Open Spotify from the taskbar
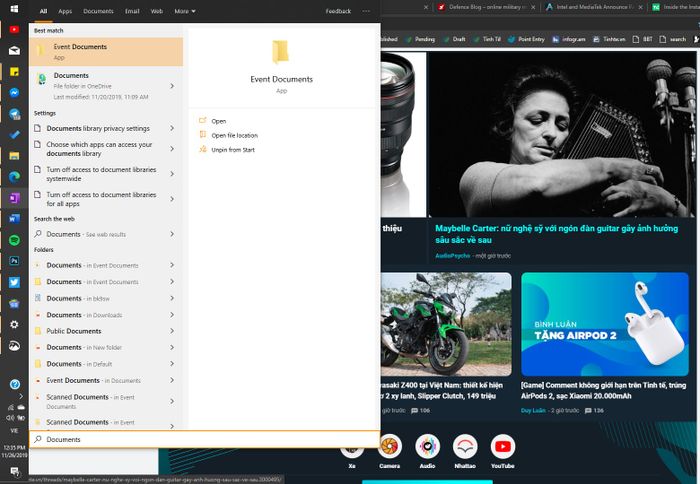Image resolution: width=700 pixels, height=484 pixels. 14,240
